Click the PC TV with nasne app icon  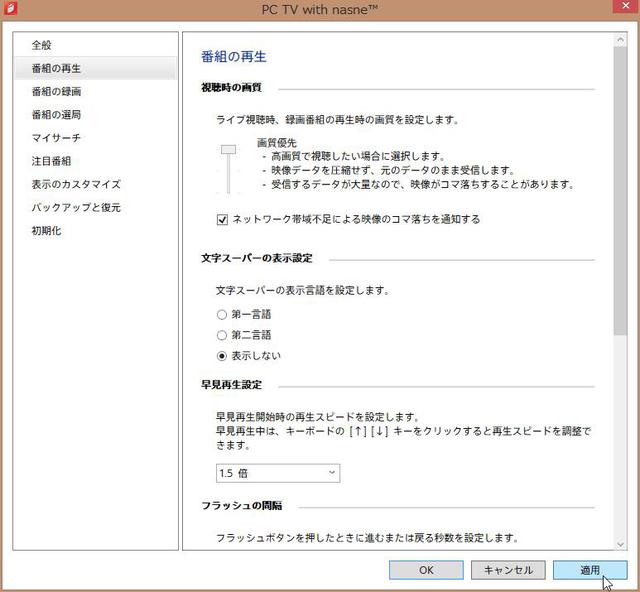[x=10, y=8]
